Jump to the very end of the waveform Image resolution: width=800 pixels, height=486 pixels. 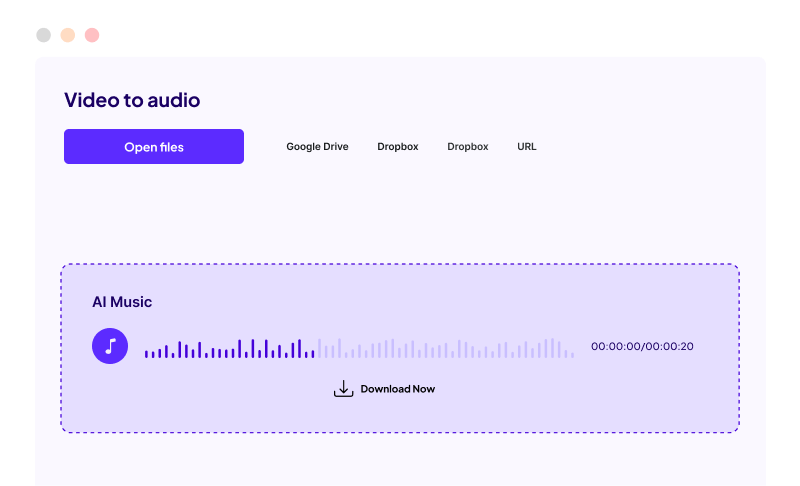pos(572,353)
